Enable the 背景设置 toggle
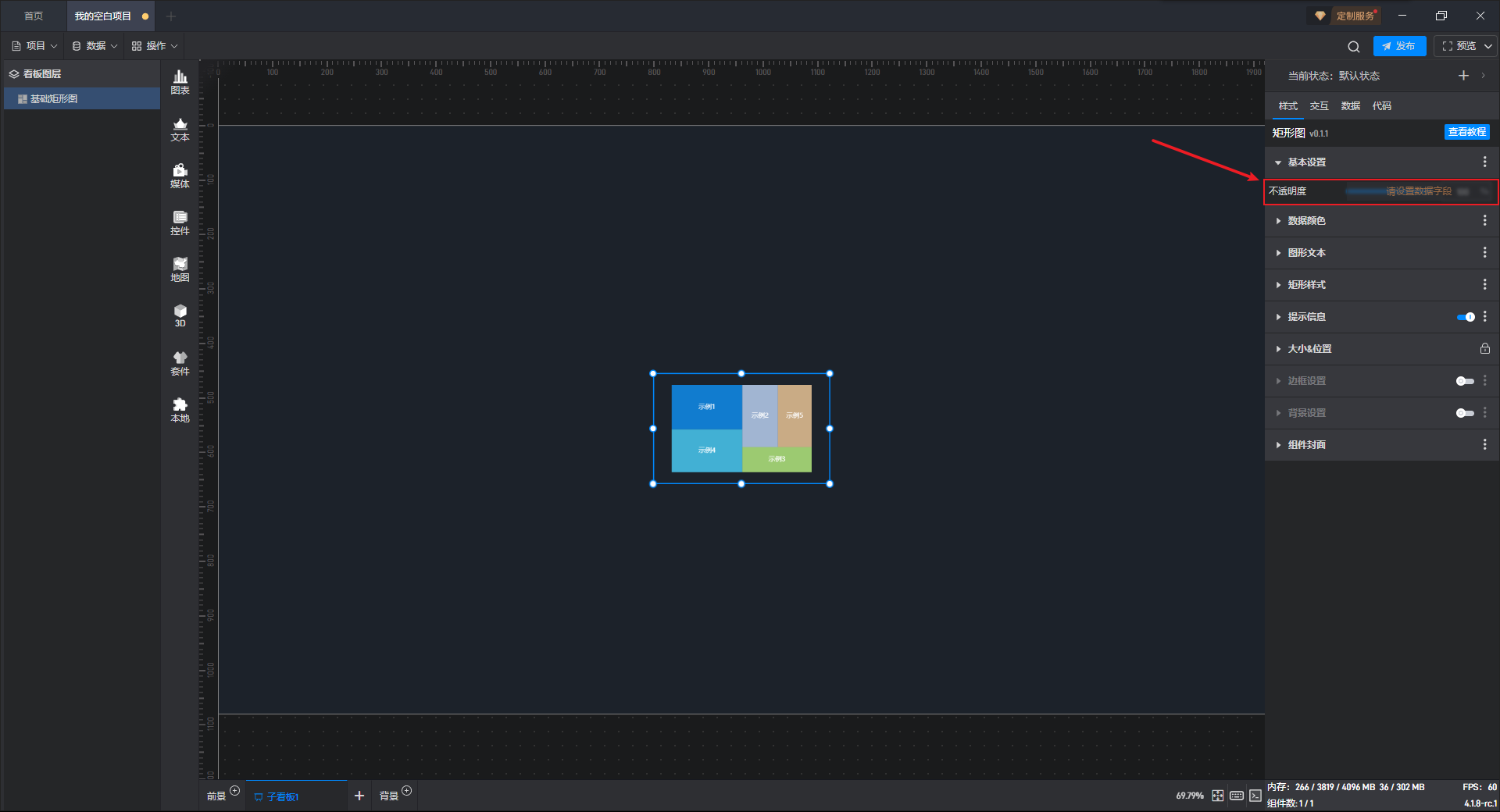The height and width of the screenshot is (812, 1500). click(x=1465, y=413)
